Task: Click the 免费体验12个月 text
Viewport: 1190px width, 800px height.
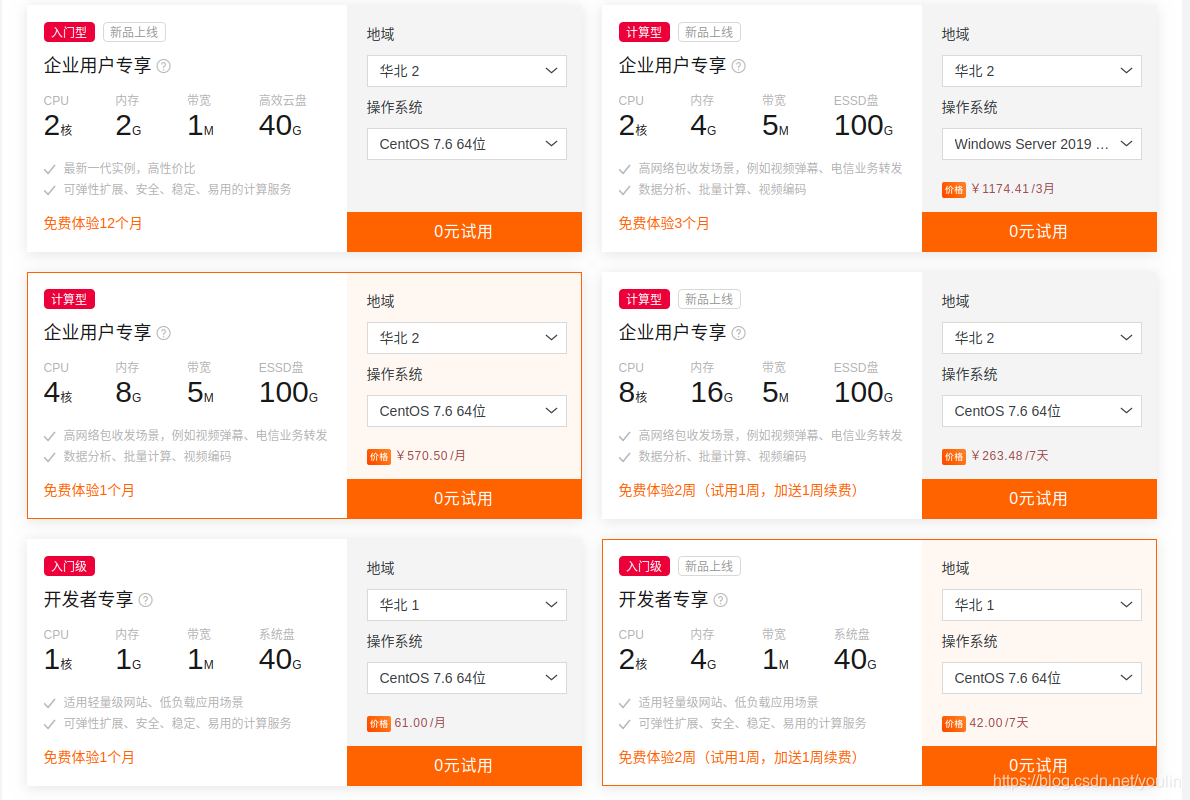Action: click(93, 223)
